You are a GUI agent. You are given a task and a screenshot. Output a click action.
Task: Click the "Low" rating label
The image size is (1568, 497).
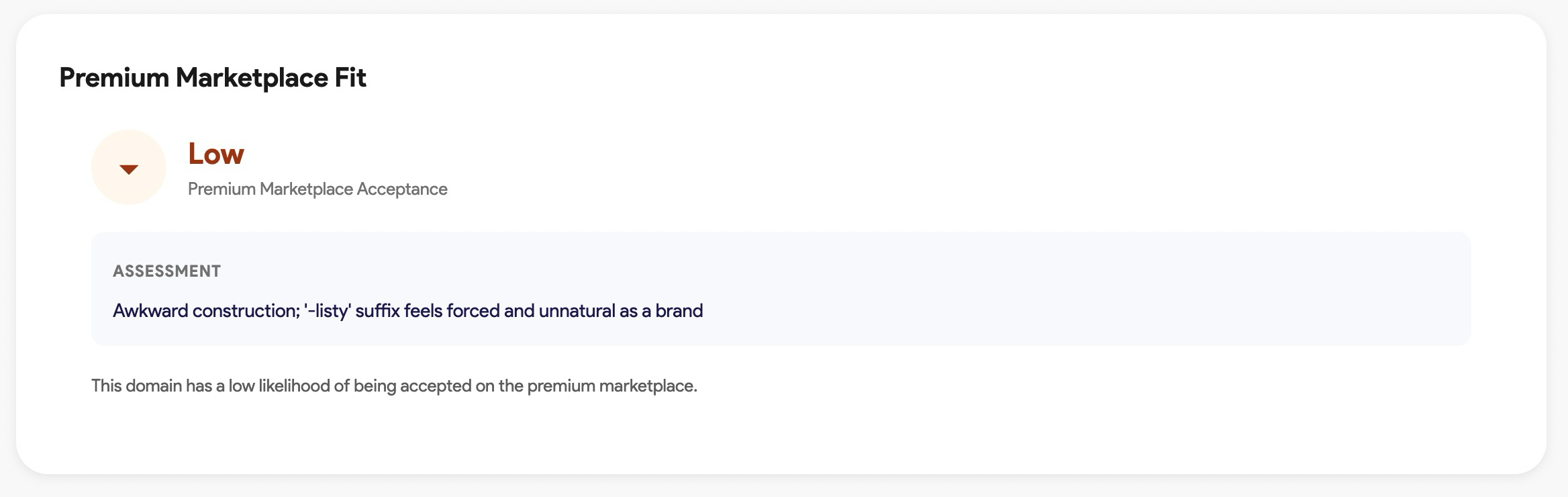[215, 154]
